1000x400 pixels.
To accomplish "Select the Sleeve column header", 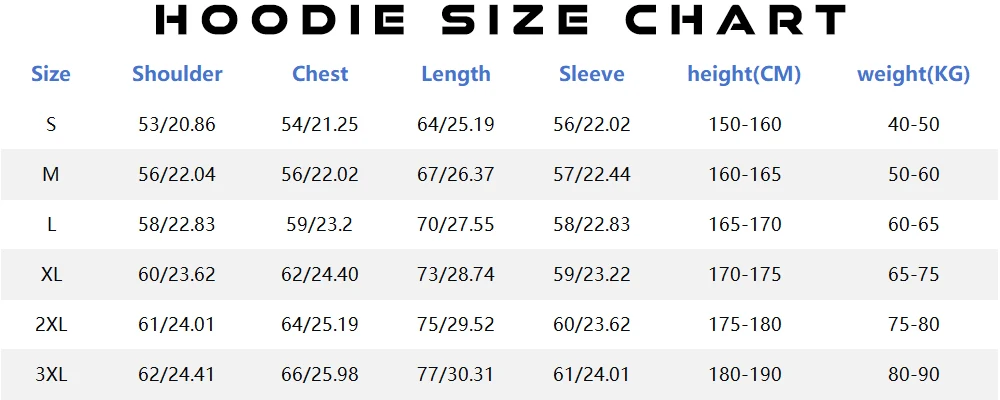I will pos(592,74).
